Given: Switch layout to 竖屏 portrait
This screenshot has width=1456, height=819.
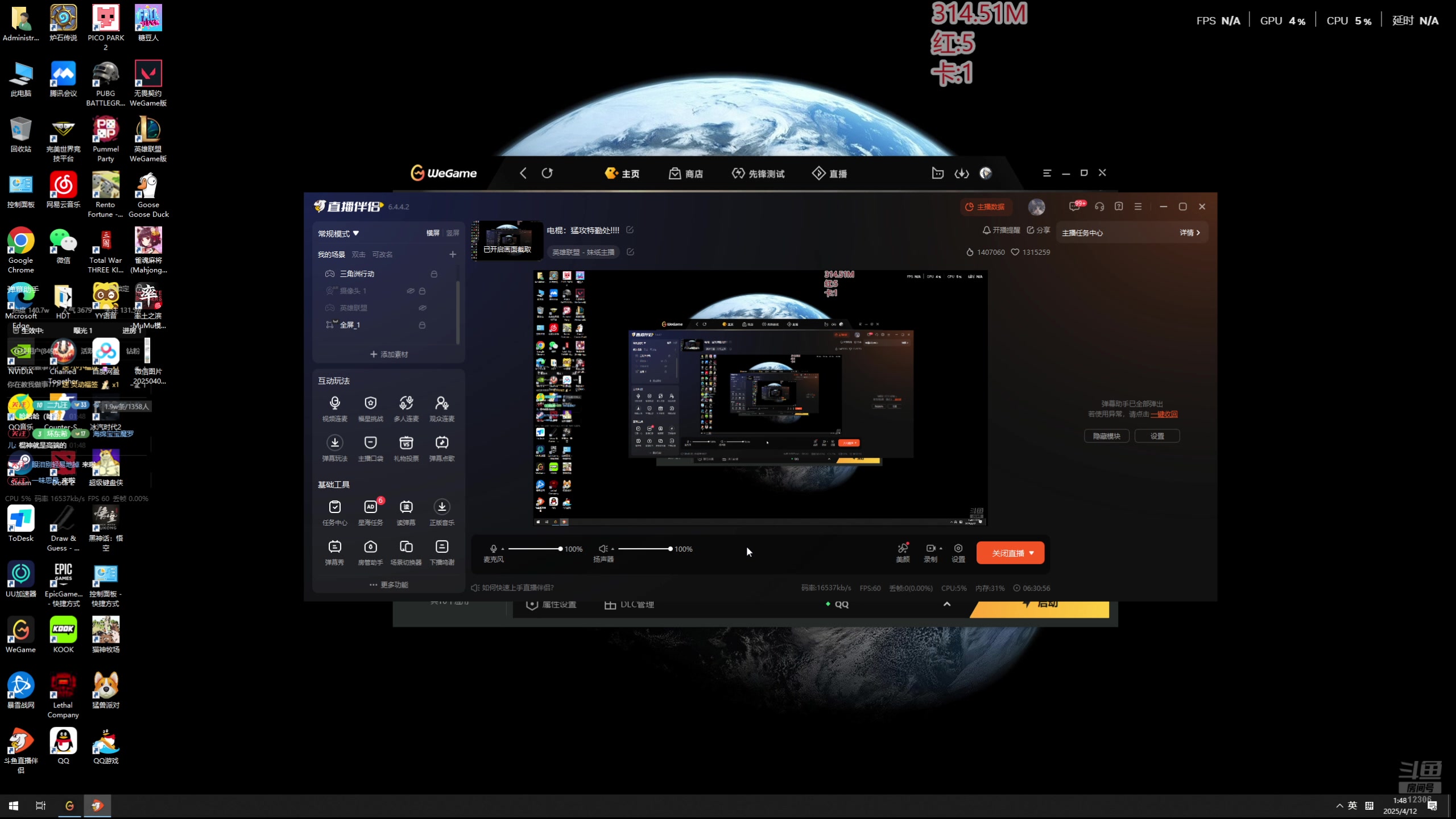Looking at the screenshot, I should tap(453, 233).
